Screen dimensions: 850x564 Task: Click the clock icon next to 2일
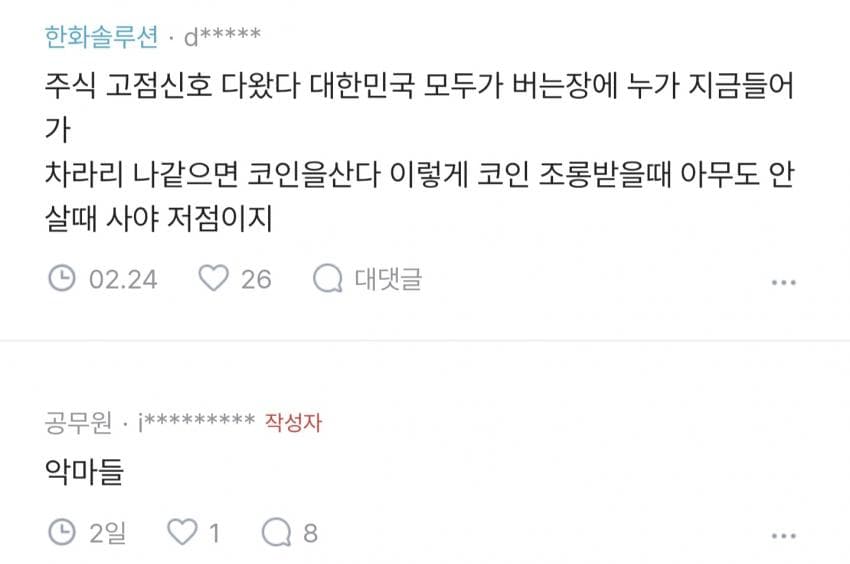point(62,533)
